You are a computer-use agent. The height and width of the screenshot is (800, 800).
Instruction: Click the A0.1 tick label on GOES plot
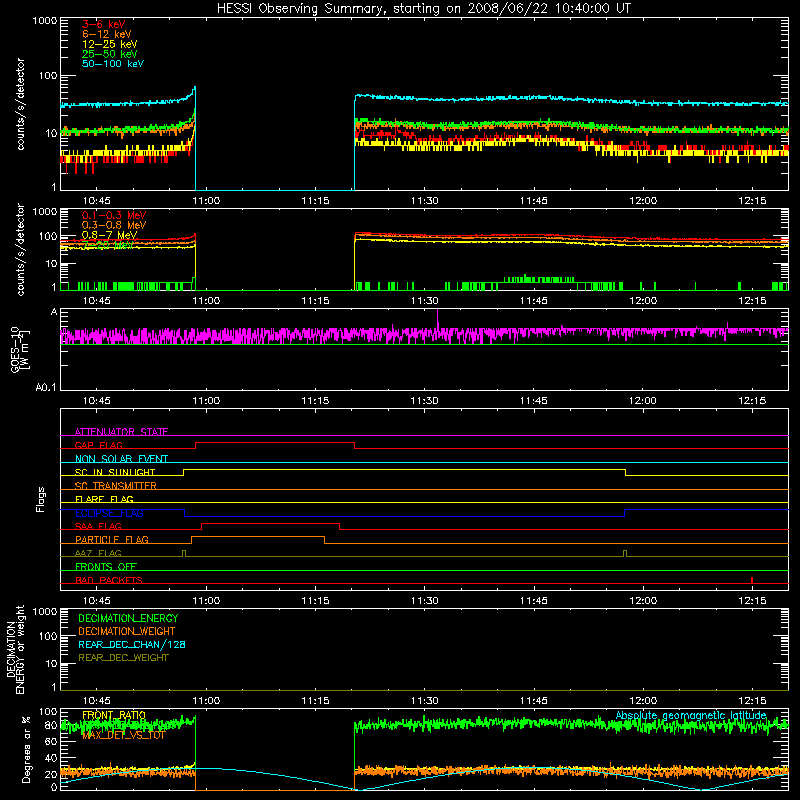[46, 388]
